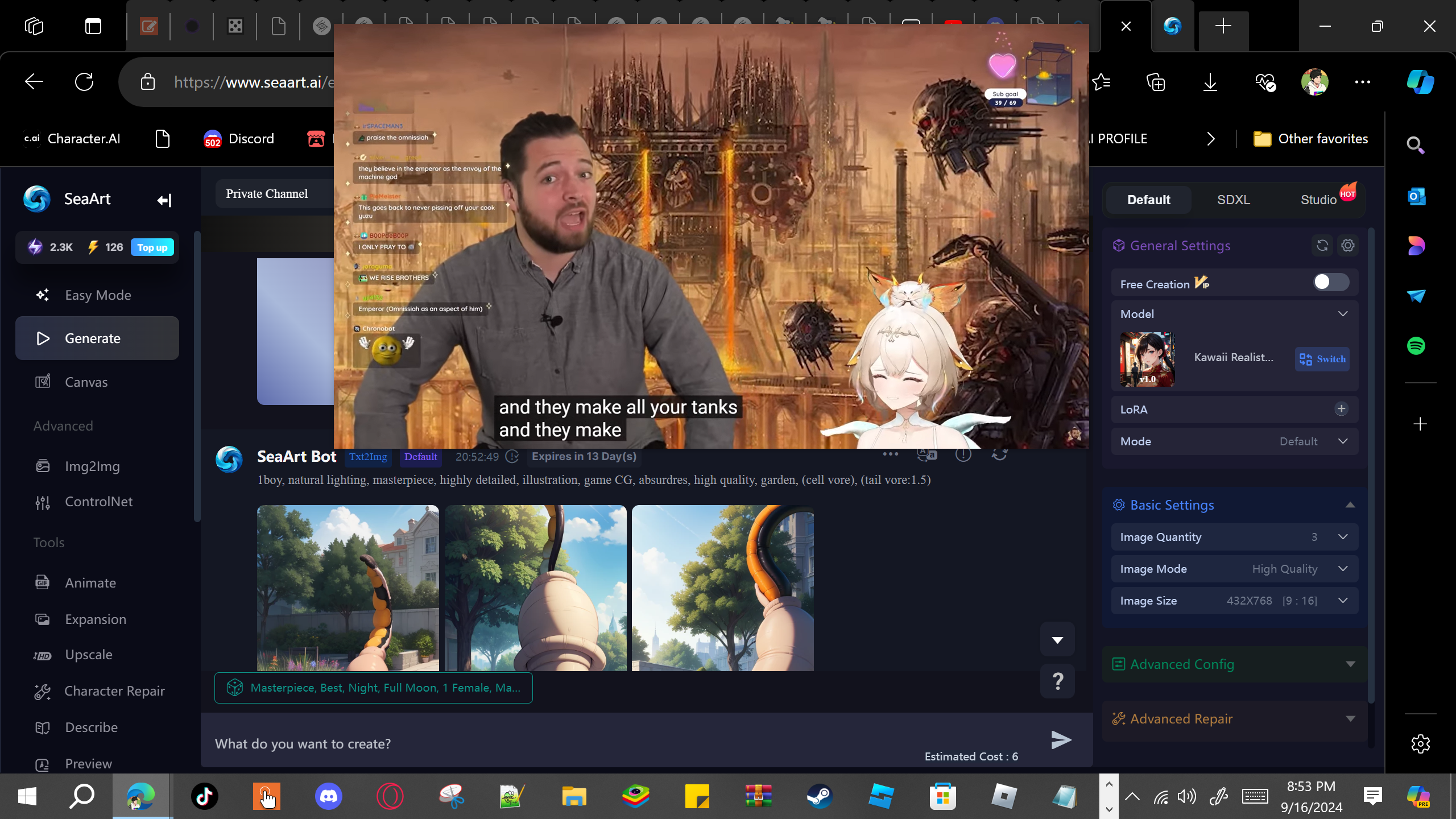Click the browser back arrow

coord(34,82)
